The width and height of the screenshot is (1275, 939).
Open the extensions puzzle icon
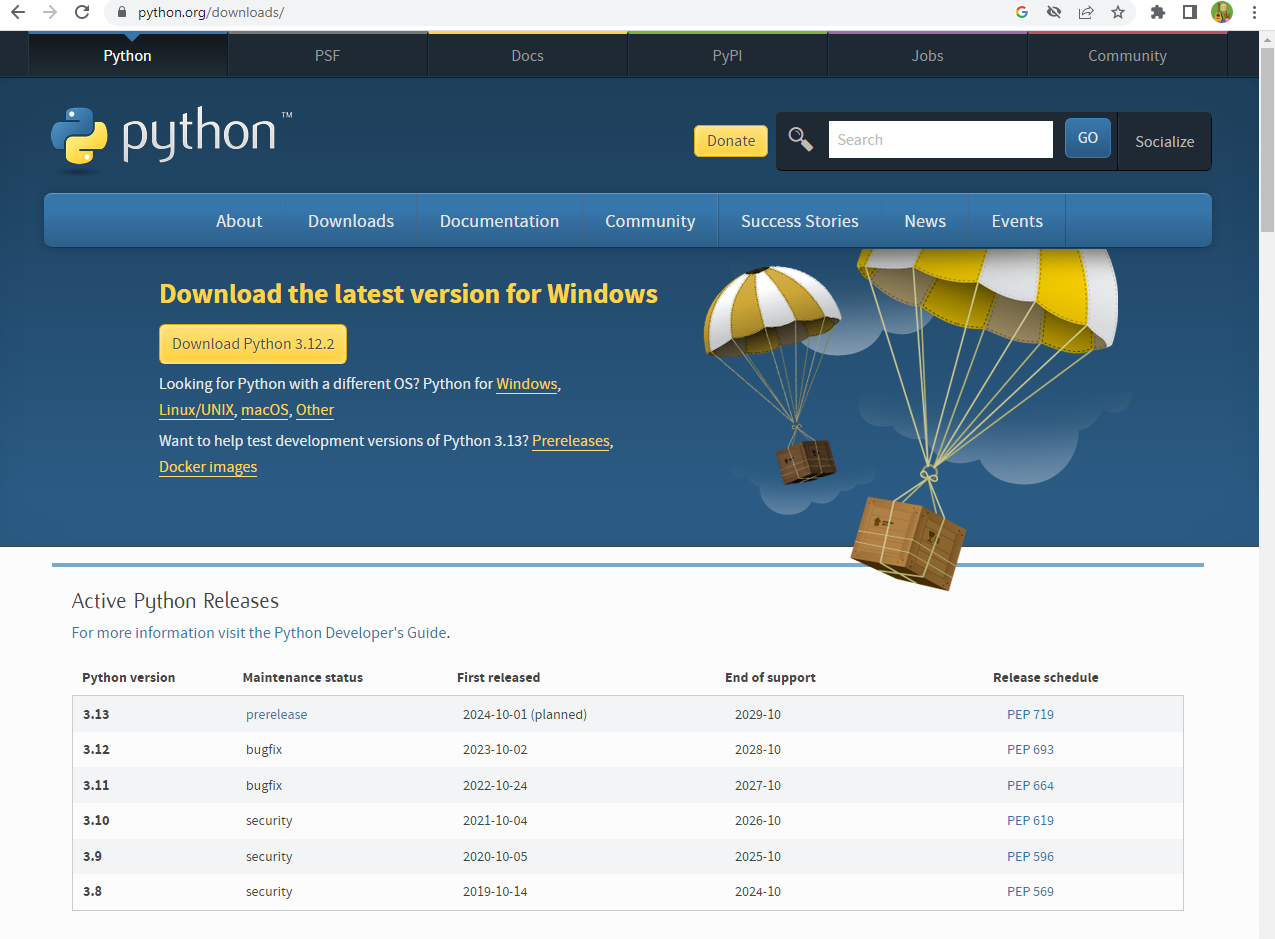pyautogui.click(x=1158, y=13)
